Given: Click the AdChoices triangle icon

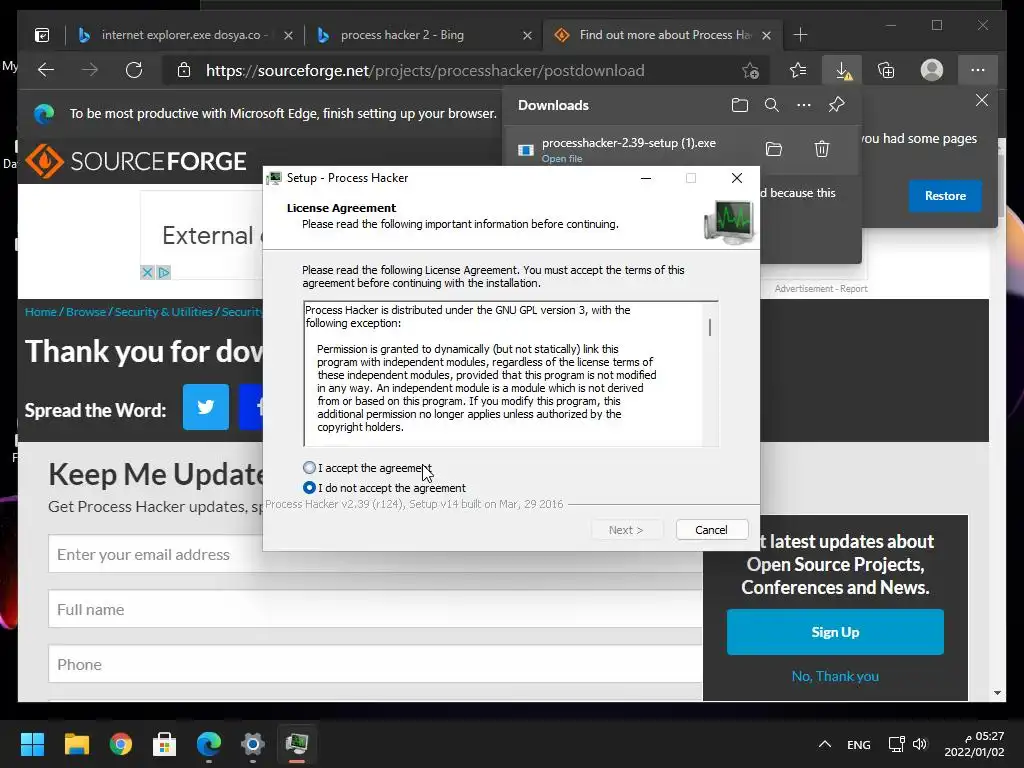Looking at the screenshot, I should pyautogui.click(x=163, y=272).
